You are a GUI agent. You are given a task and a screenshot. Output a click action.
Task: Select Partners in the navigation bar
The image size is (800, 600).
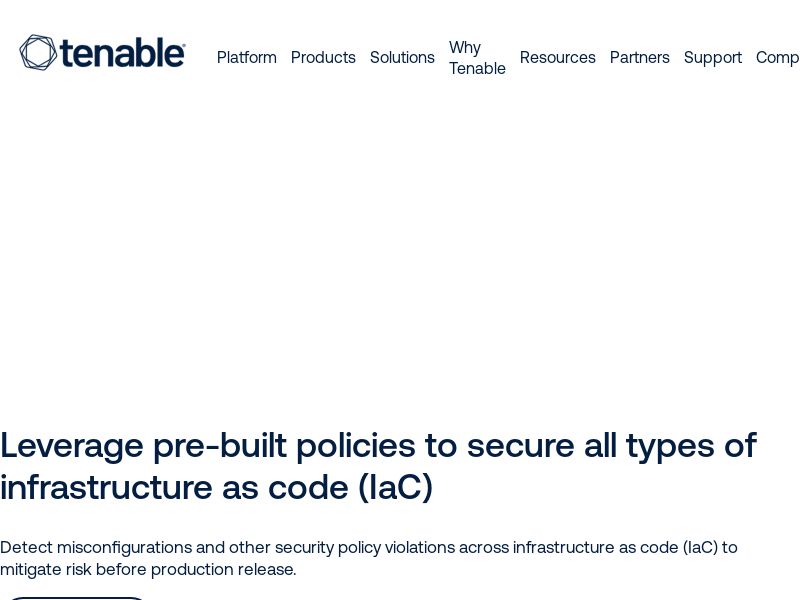tap(640, 57)
